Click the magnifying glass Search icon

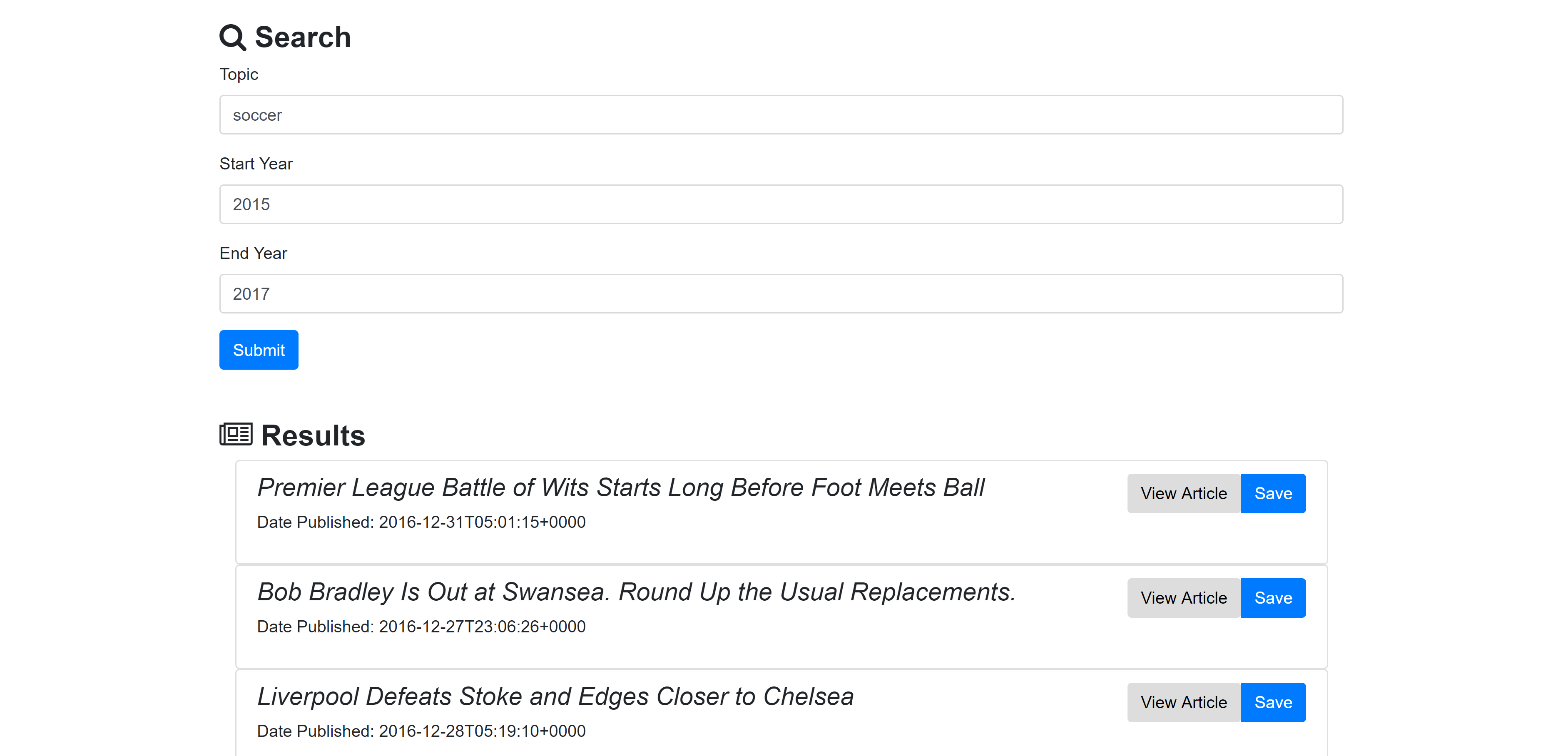click(232, 37)
